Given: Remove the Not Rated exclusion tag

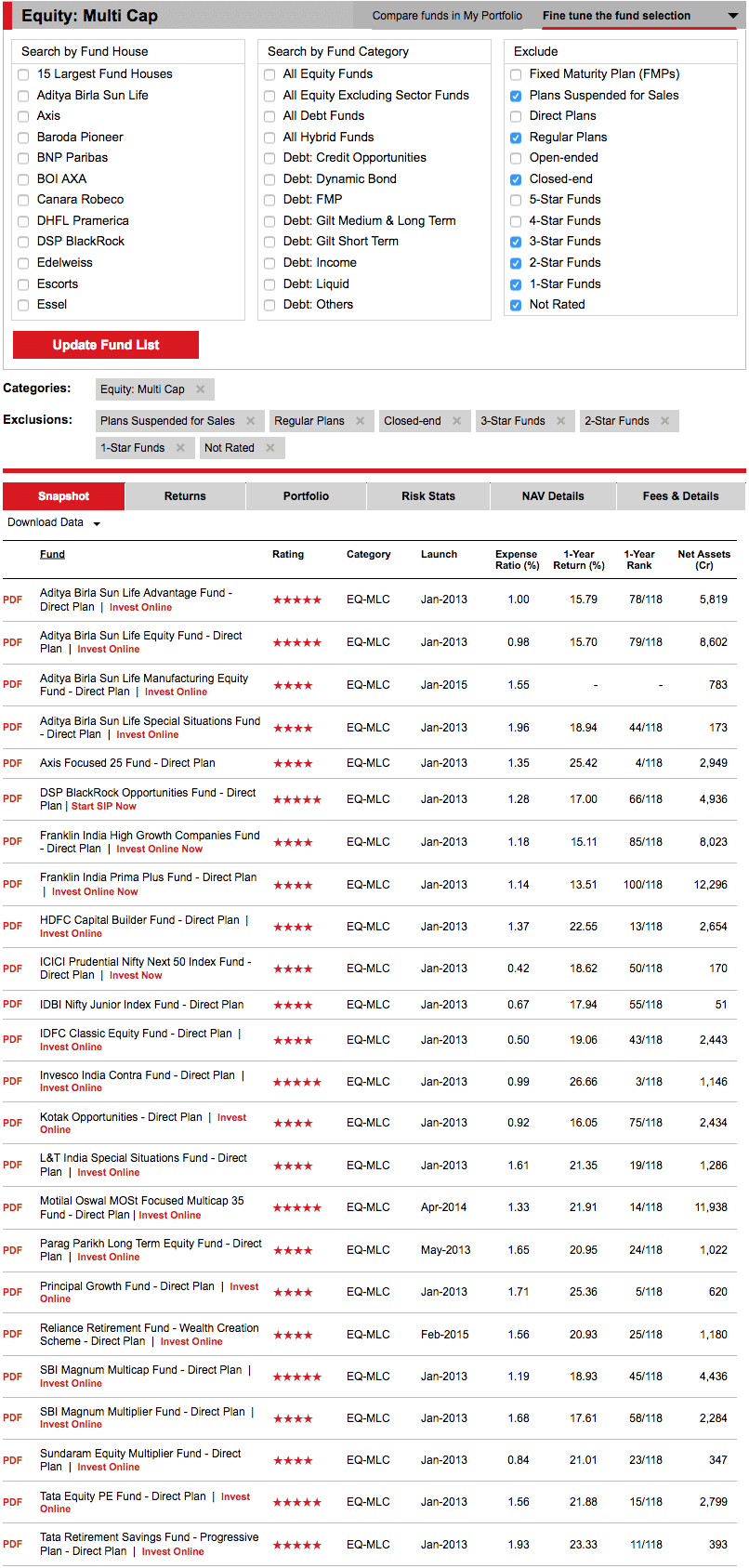Looking at the screenshot, I should (269, 448).
